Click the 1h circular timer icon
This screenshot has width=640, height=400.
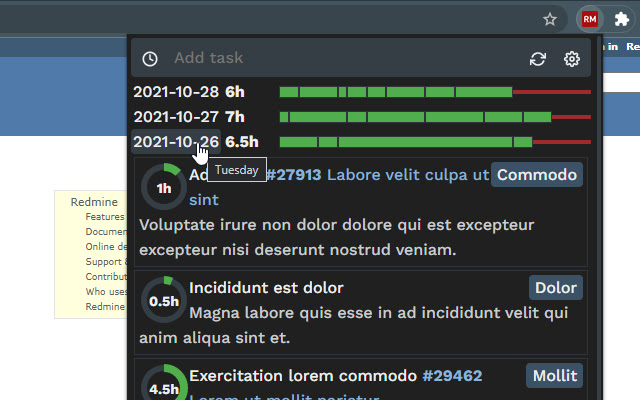163,187
